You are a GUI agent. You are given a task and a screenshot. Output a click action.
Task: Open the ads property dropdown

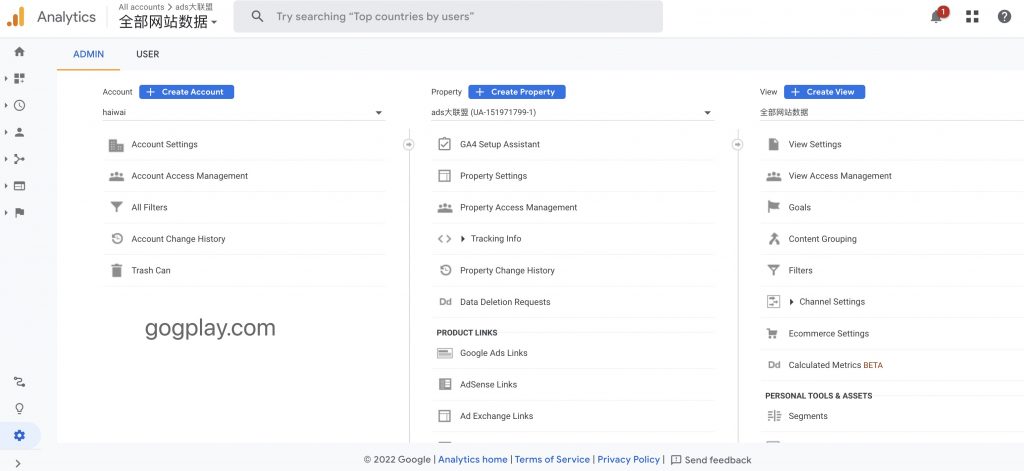pos(571,112)
